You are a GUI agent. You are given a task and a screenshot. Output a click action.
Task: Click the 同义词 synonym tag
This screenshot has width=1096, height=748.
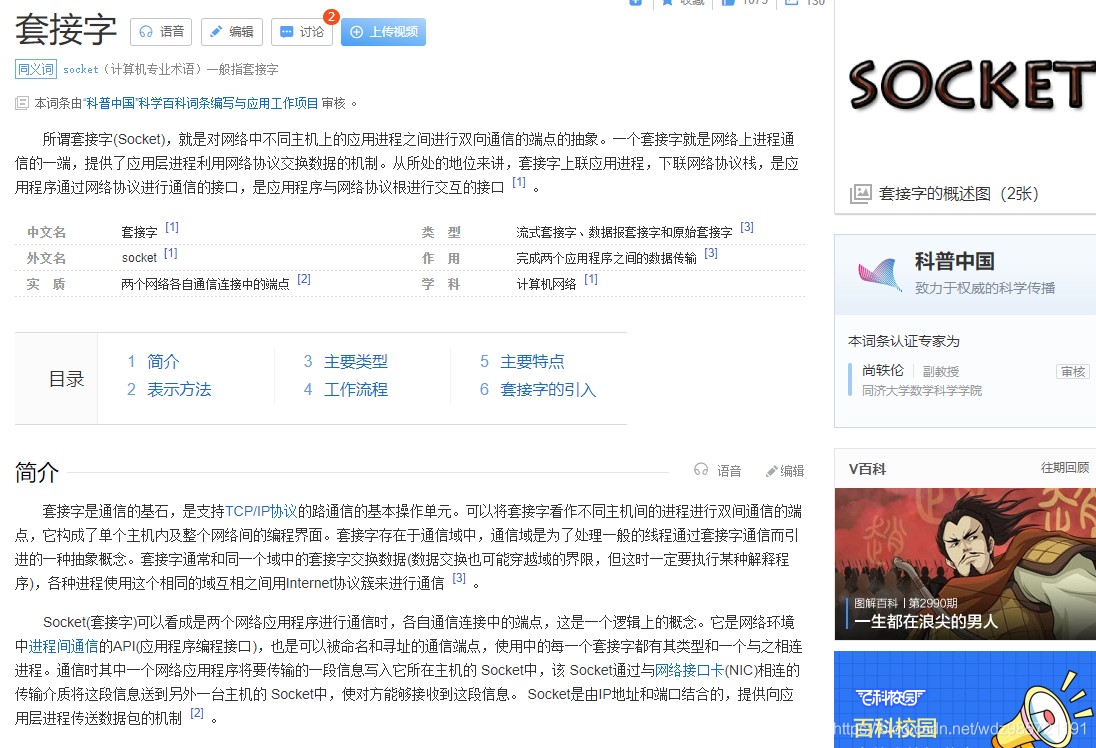[x=35, y=69]
